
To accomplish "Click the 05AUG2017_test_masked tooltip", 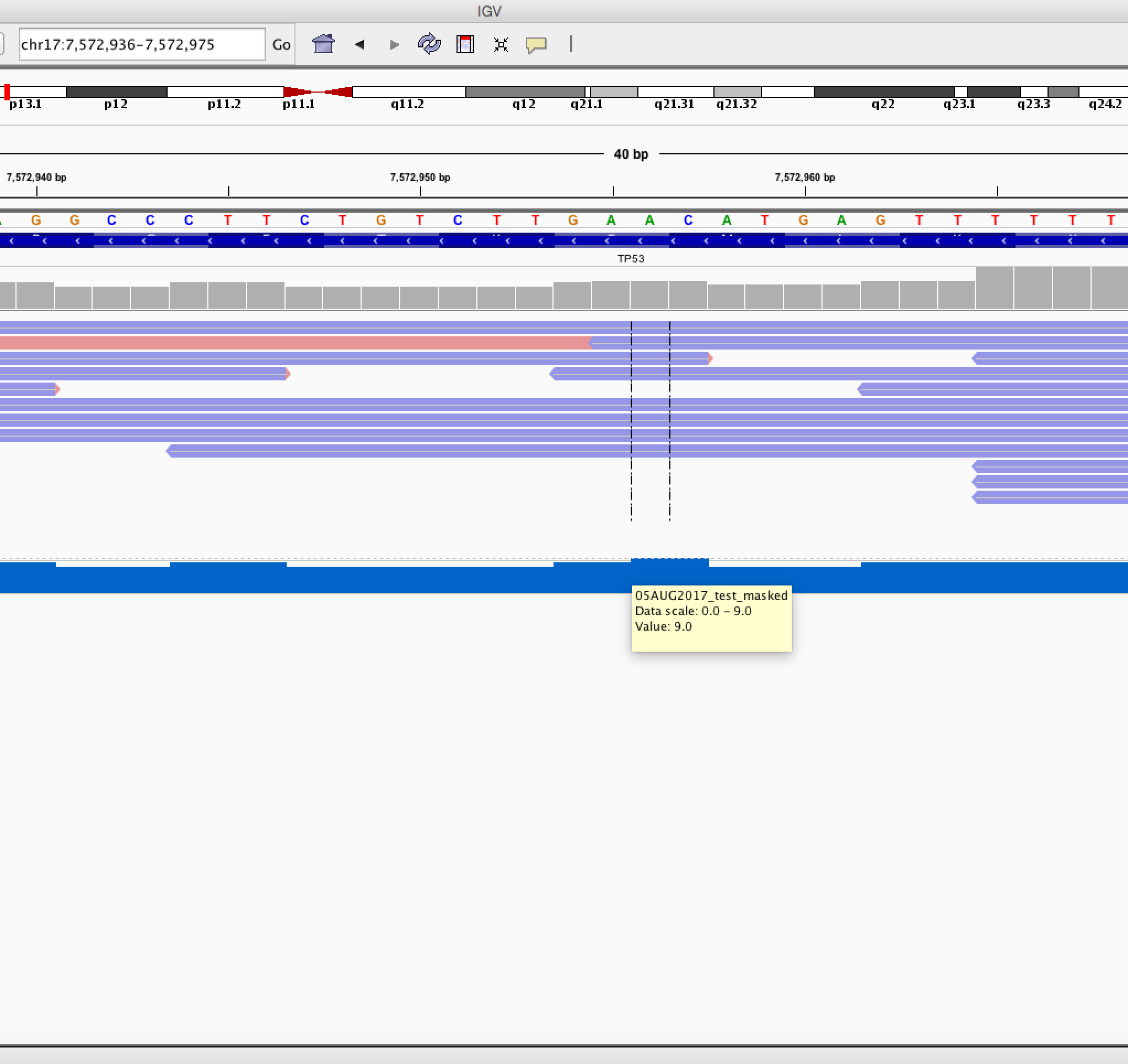I will (x=711, y=618).
